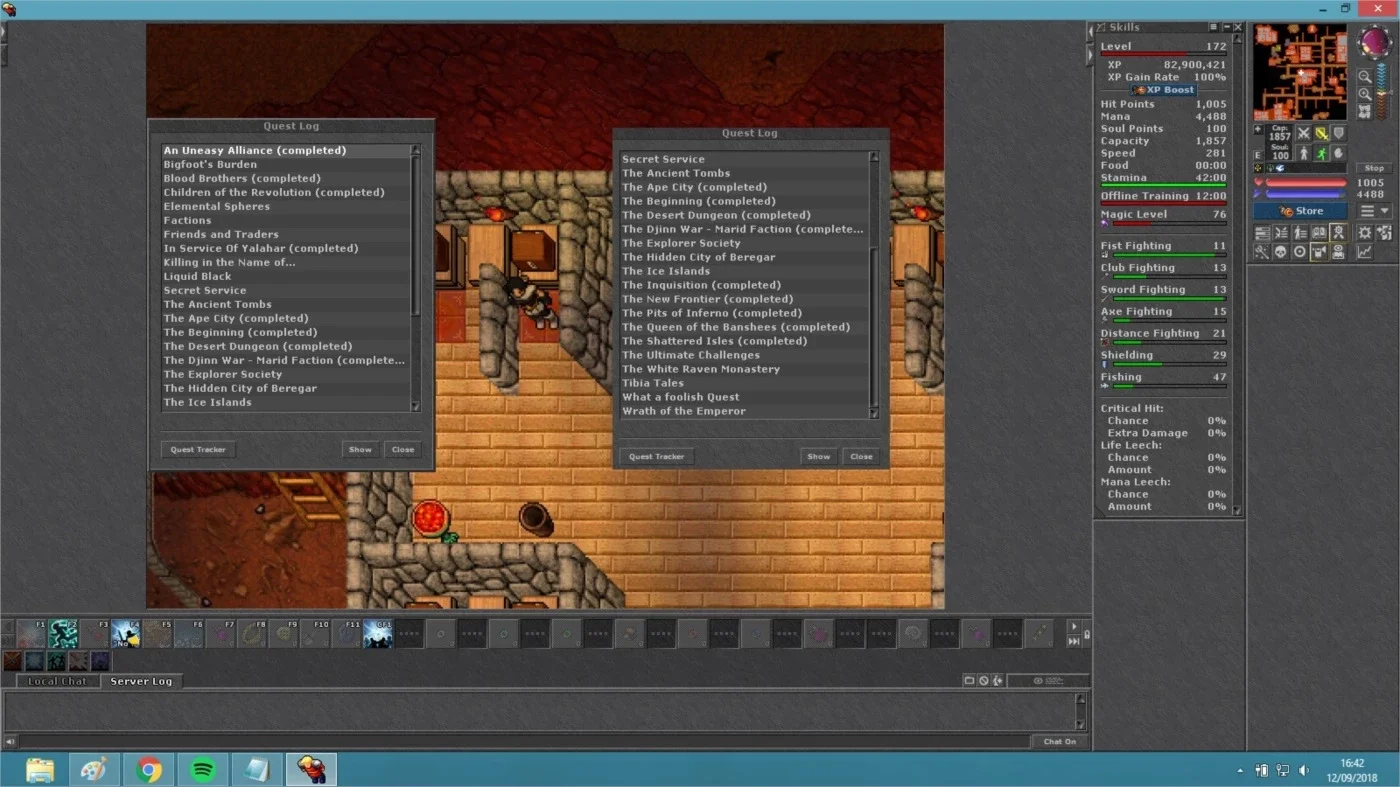Switch to the Server Log tab
The width and height of the screenshot is (1400, 787).
pos(141,681)
